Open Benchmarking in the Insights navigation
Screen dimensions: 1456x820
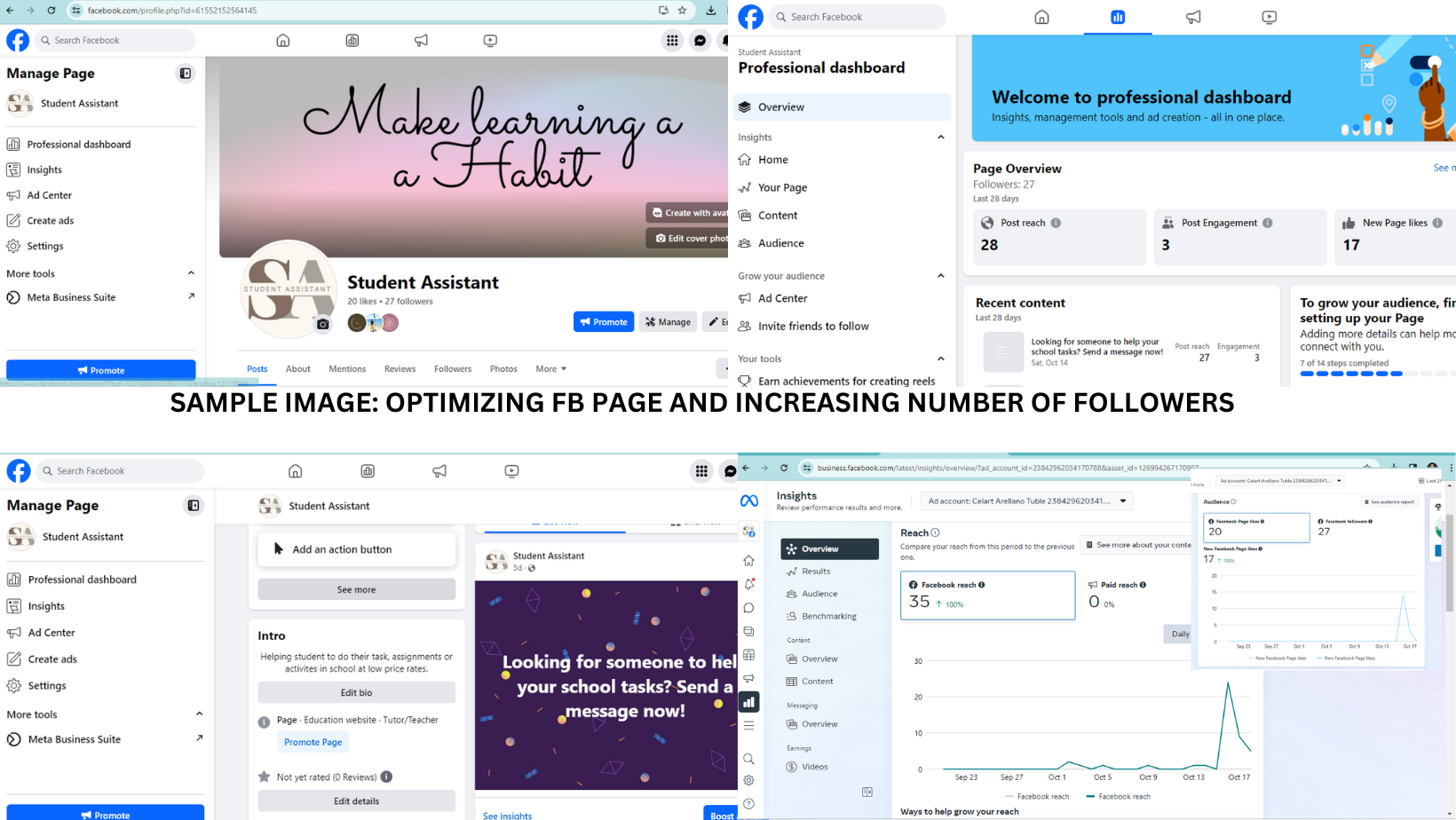(829, 616)
